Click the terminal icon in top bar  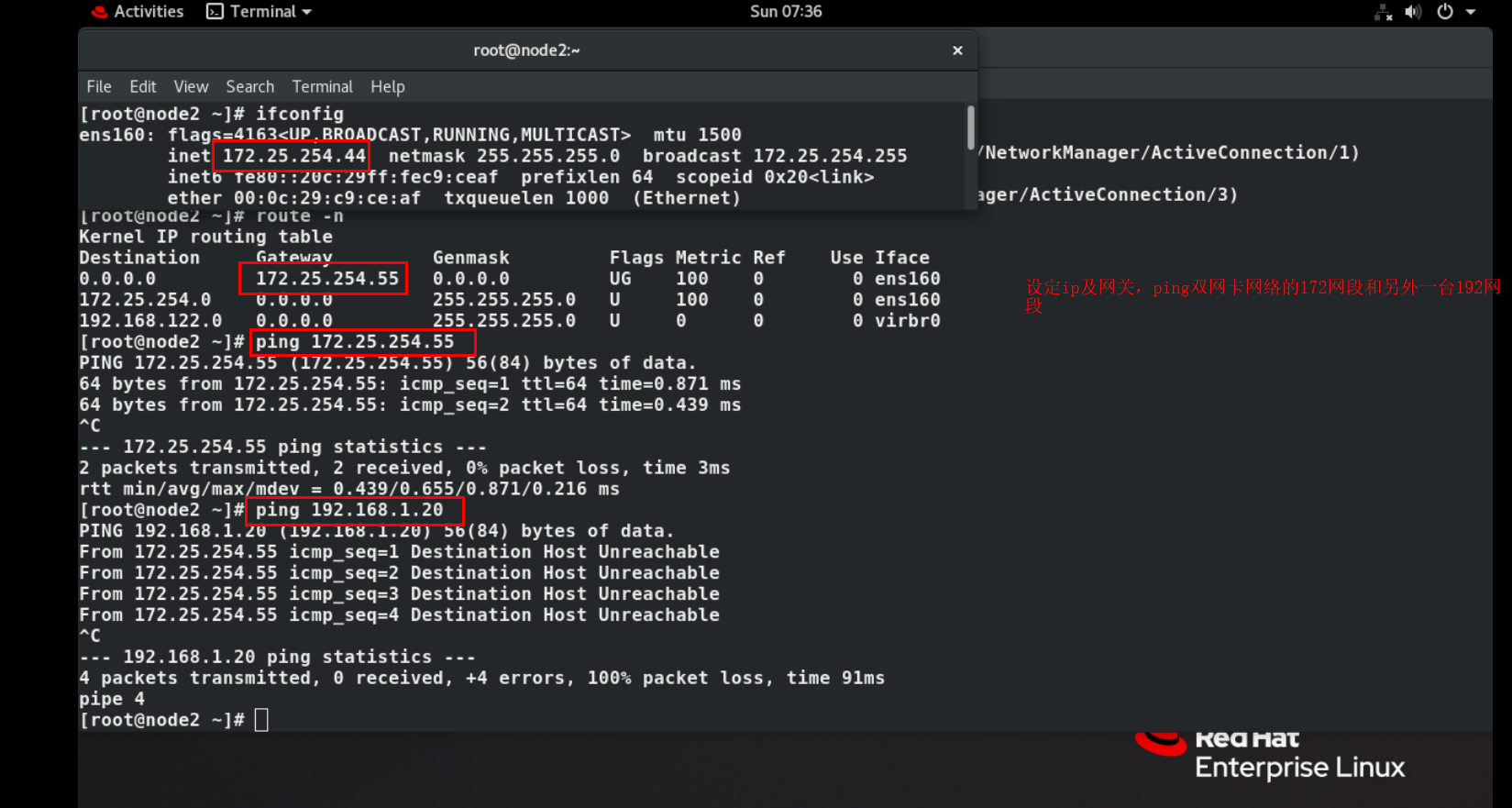215,12
